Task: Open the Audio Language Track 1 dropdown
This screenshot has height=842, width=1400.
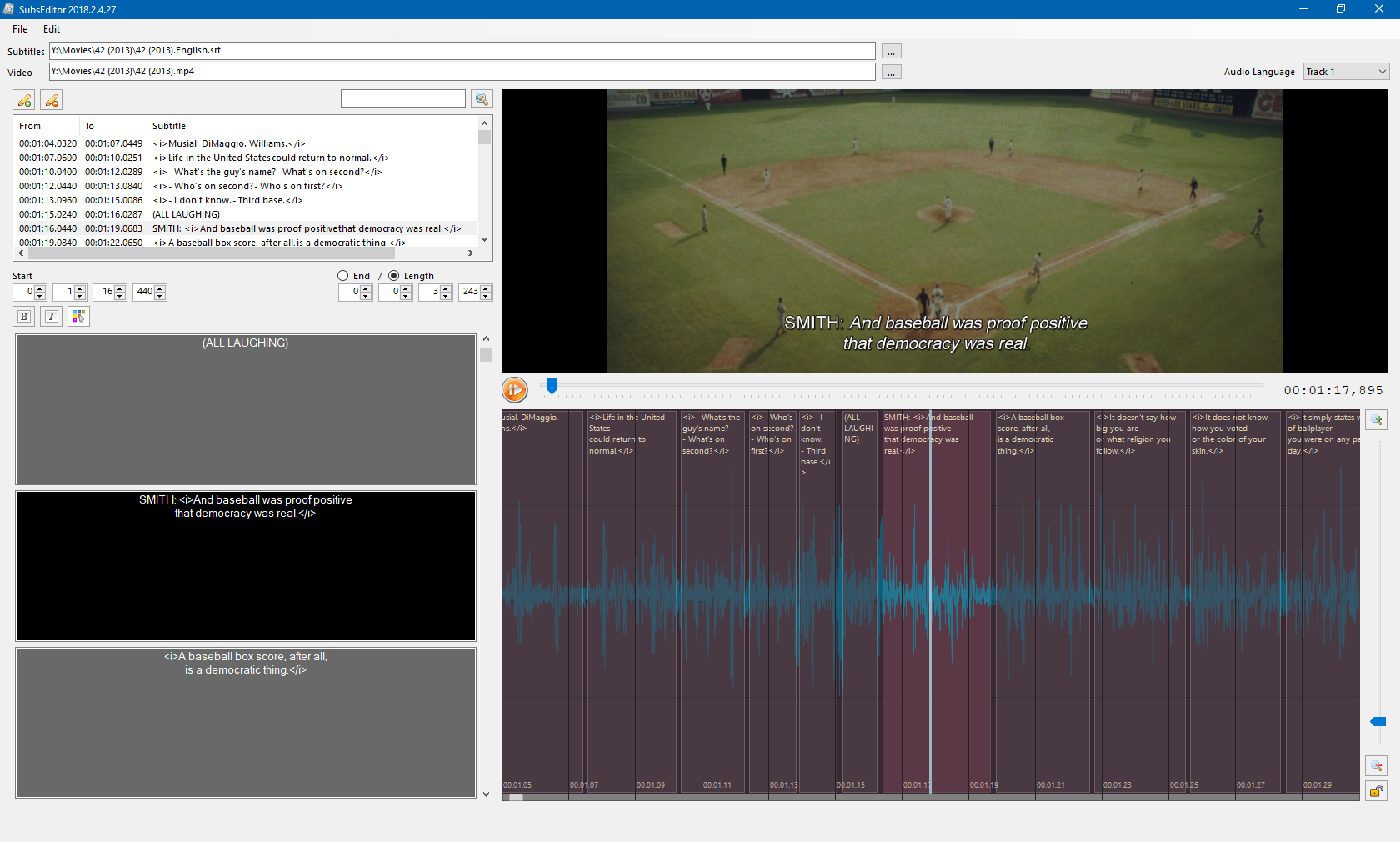Action: (1345, 72)
